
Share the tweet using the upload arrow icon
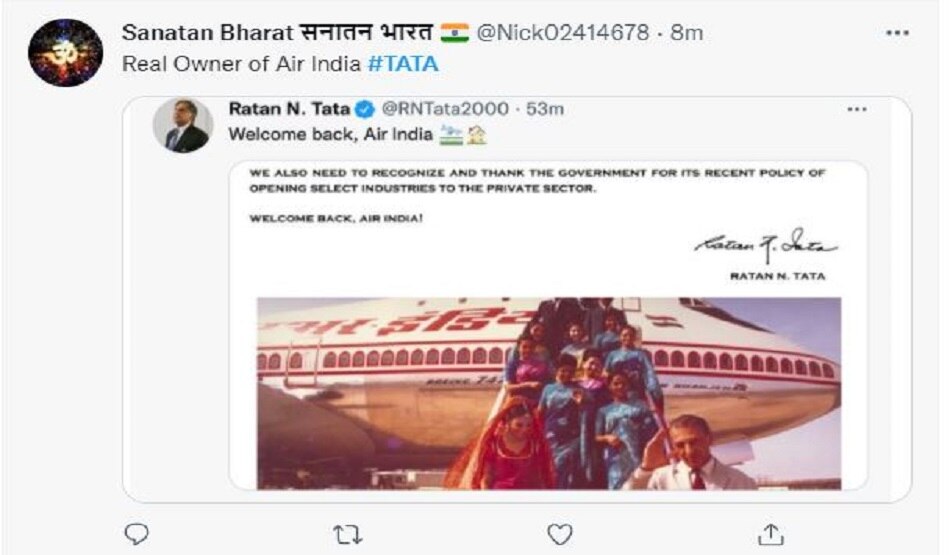click(x=771, y=534)
